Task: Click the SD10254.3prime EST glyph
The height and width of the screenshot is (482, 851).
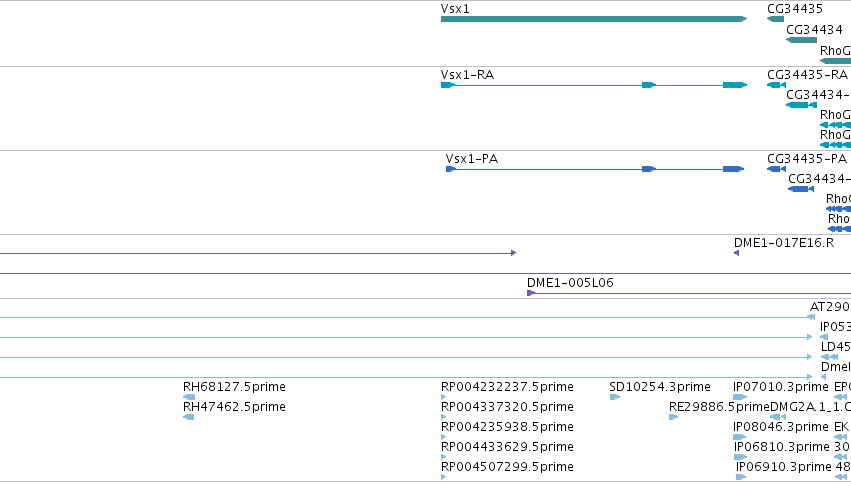Action: coord(614,397)
